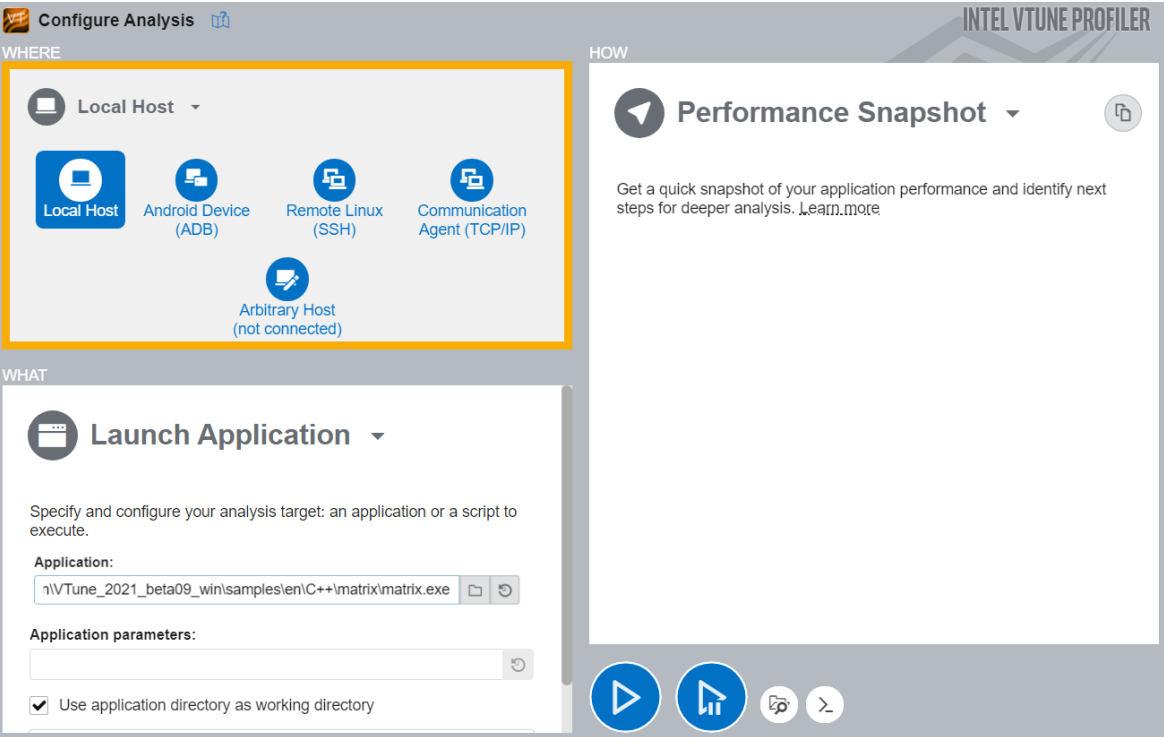This screenshot has height=737, width=1164.
Task: Follow the Learn more link
Action: pos(840,208)
